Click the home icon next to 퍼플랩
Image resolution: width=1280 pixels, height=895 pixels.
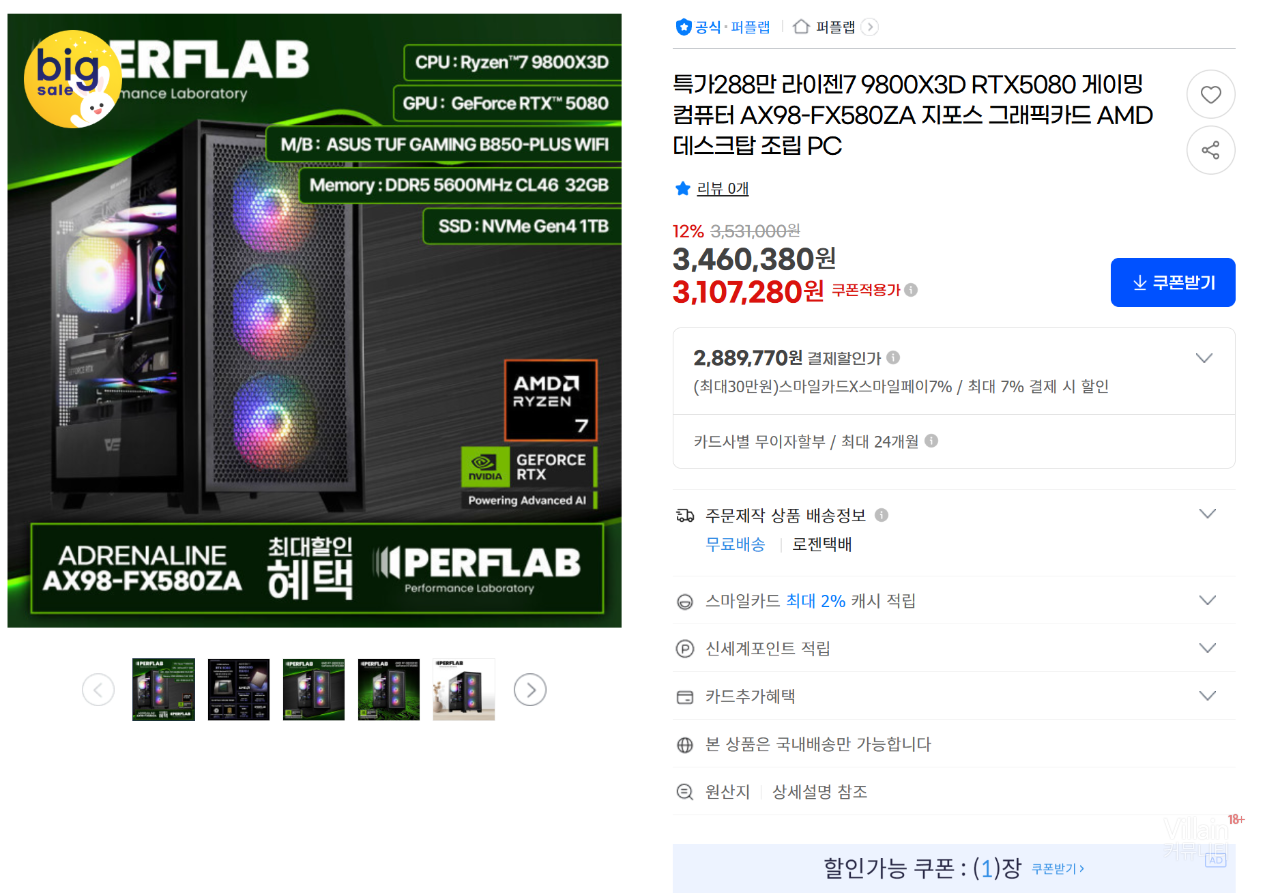(801, 27)
